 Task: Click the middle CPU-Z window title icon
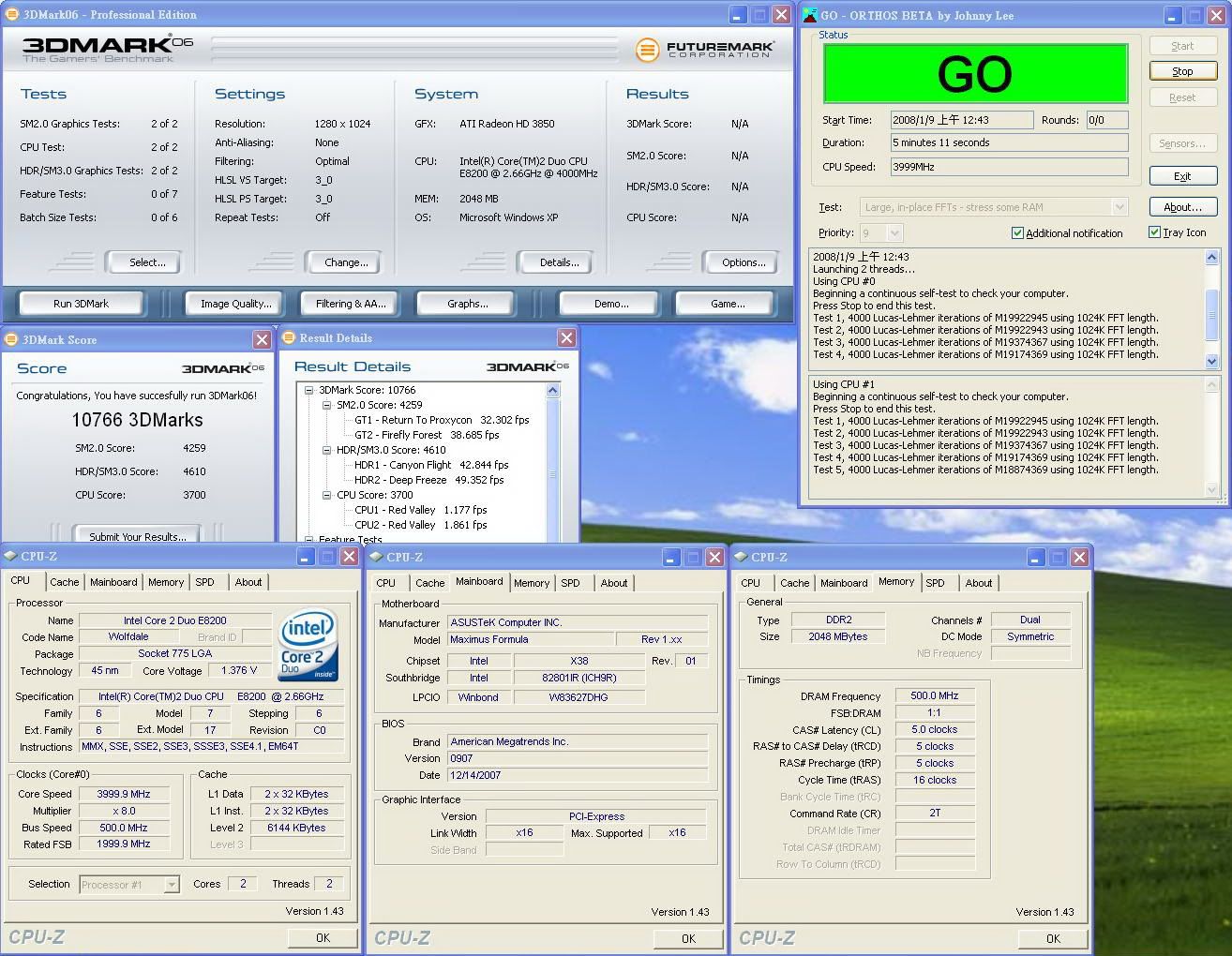tap(376, 557)
